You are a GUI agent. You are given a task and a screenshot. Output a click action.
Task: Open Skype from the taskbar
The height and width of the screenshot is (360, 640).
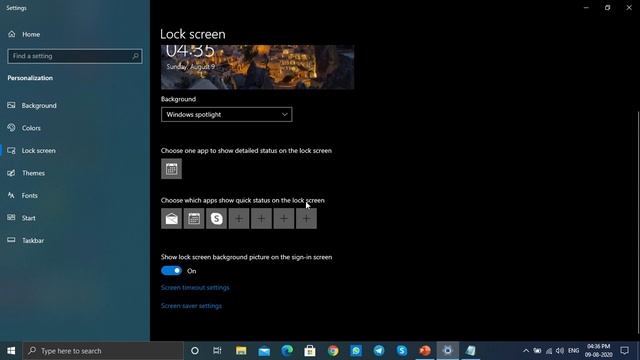(402, 351)
